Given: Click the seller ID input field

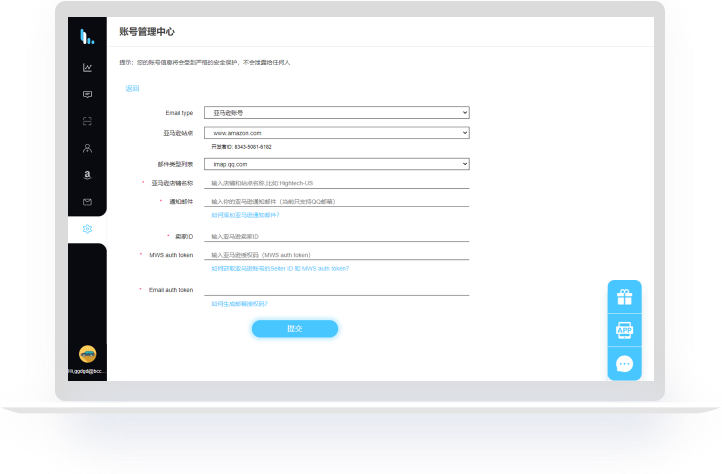Looking at the screenshot, I should pyautogui.click(x=337, y=236).
